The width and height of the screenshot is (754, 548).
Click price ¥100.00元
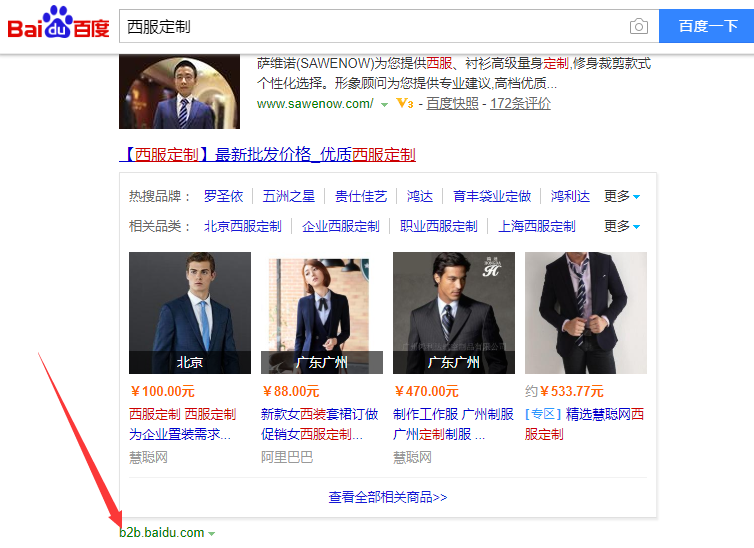click(x=162, y=391)
